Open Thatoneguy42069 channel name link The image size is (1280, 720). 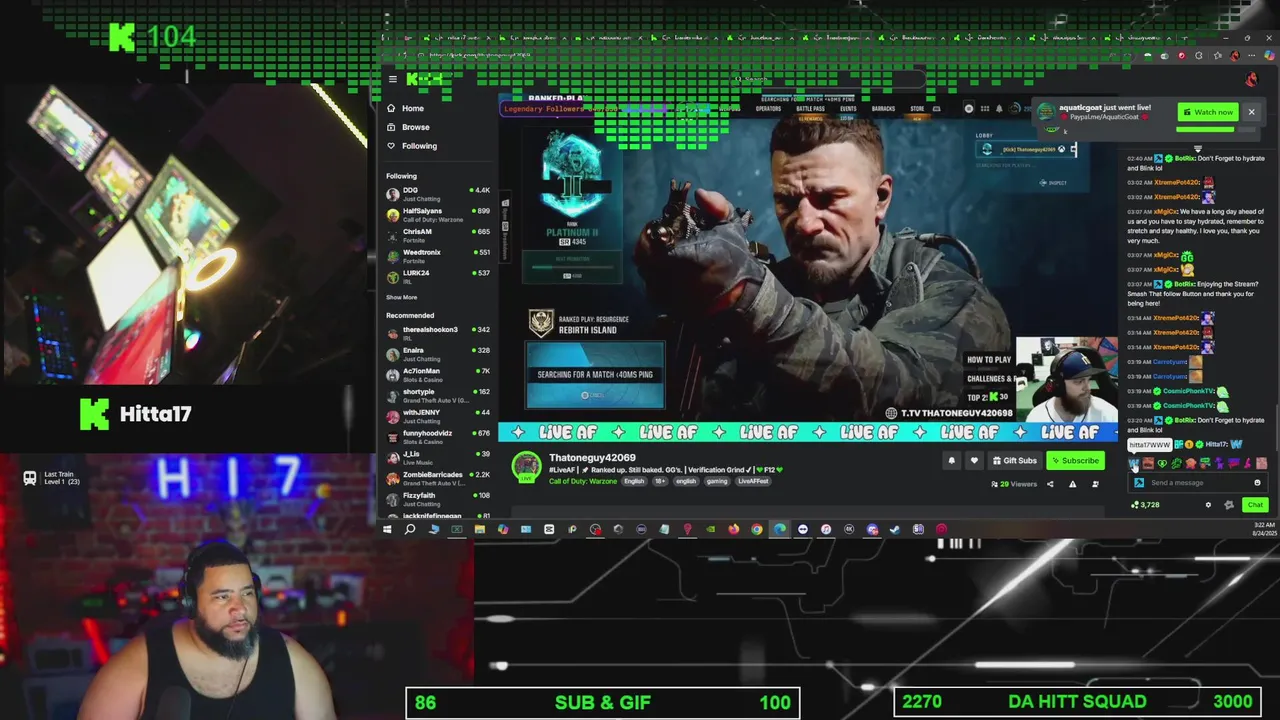point(592,457)
